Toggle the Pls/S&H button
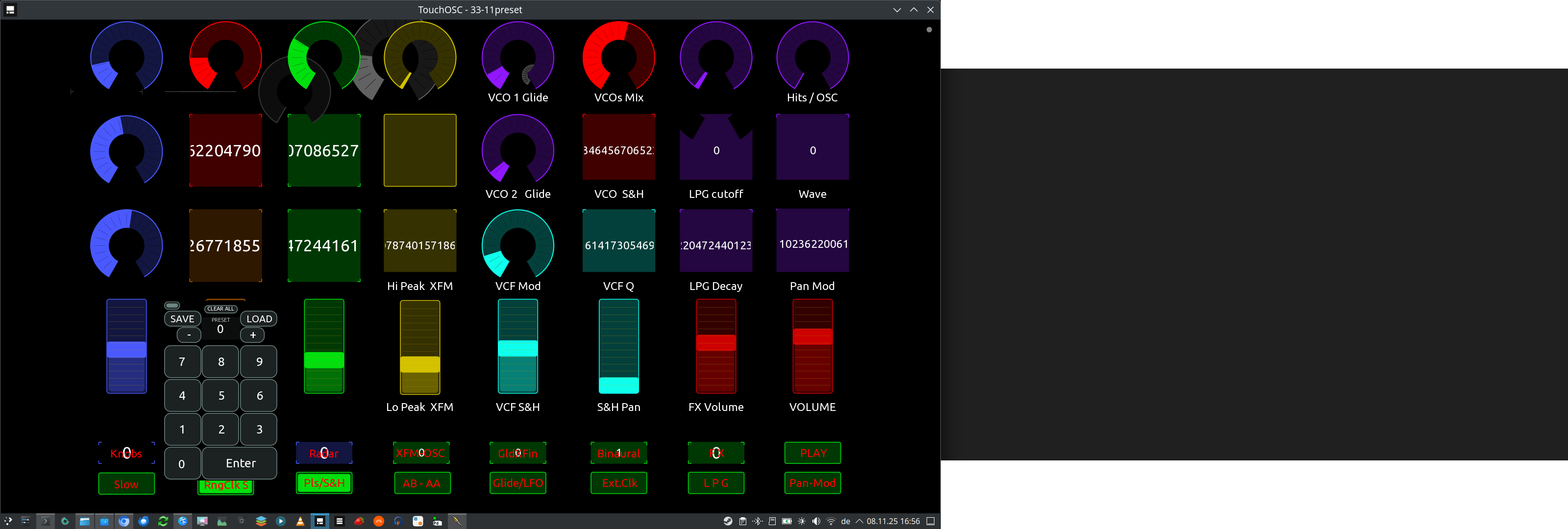The width and height of the screenshot is (1568, 529). (x=324, y=483)
